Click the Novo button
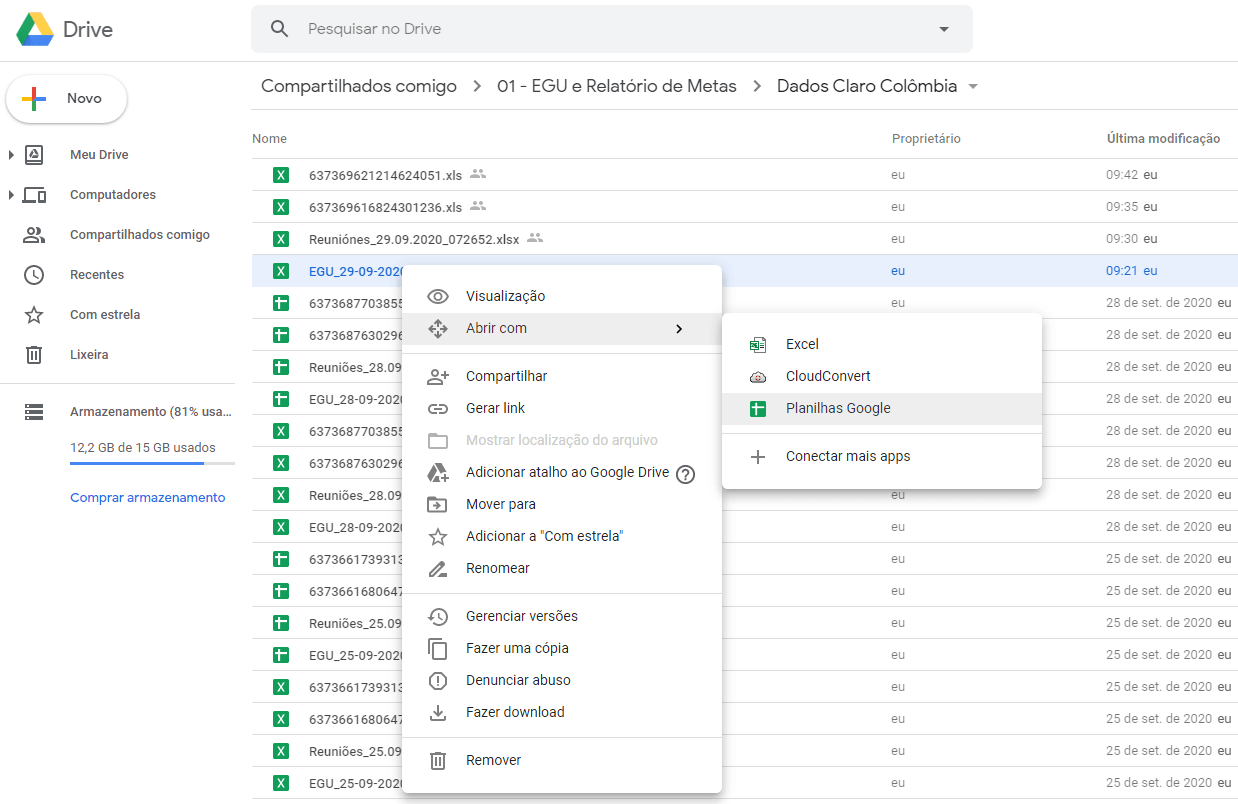This screenshot has height=804, width=1238. click(67, 99)
